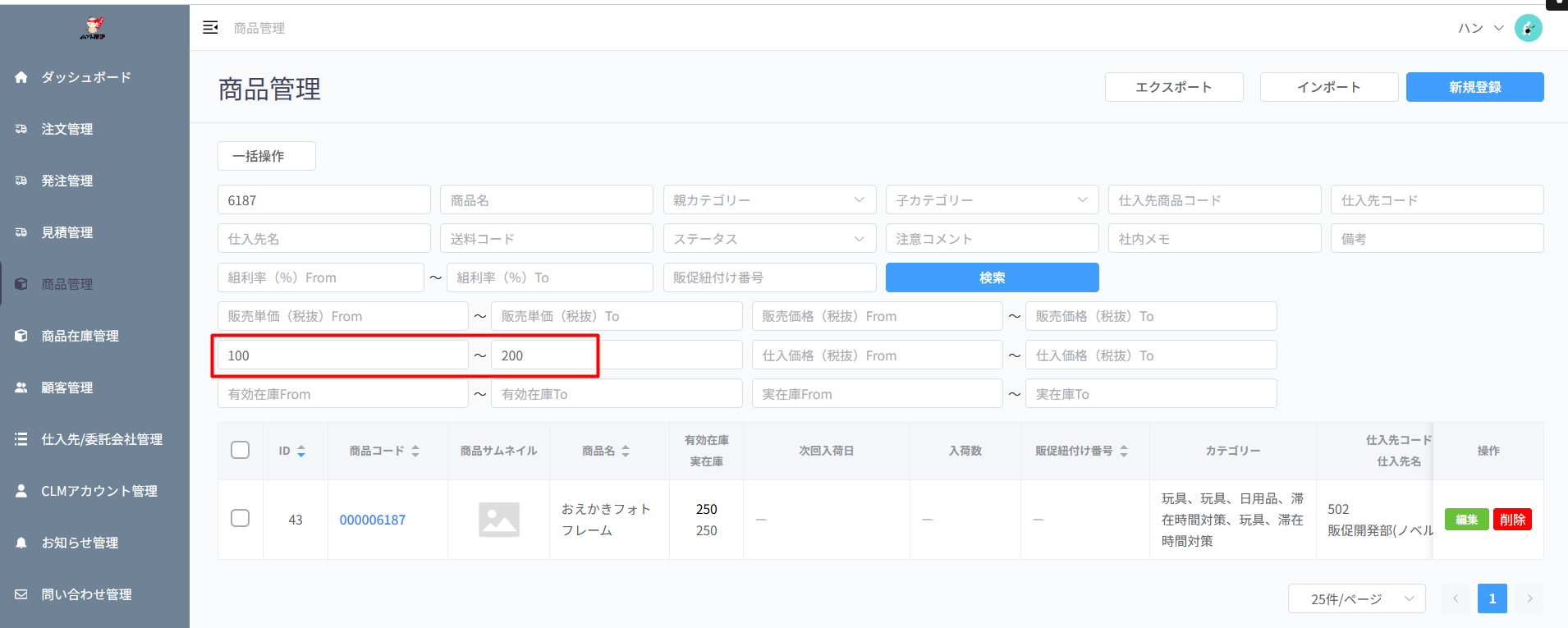1568x628 pixels.
Task: Check the checkbox for product row 43
Action: (240, 518)
